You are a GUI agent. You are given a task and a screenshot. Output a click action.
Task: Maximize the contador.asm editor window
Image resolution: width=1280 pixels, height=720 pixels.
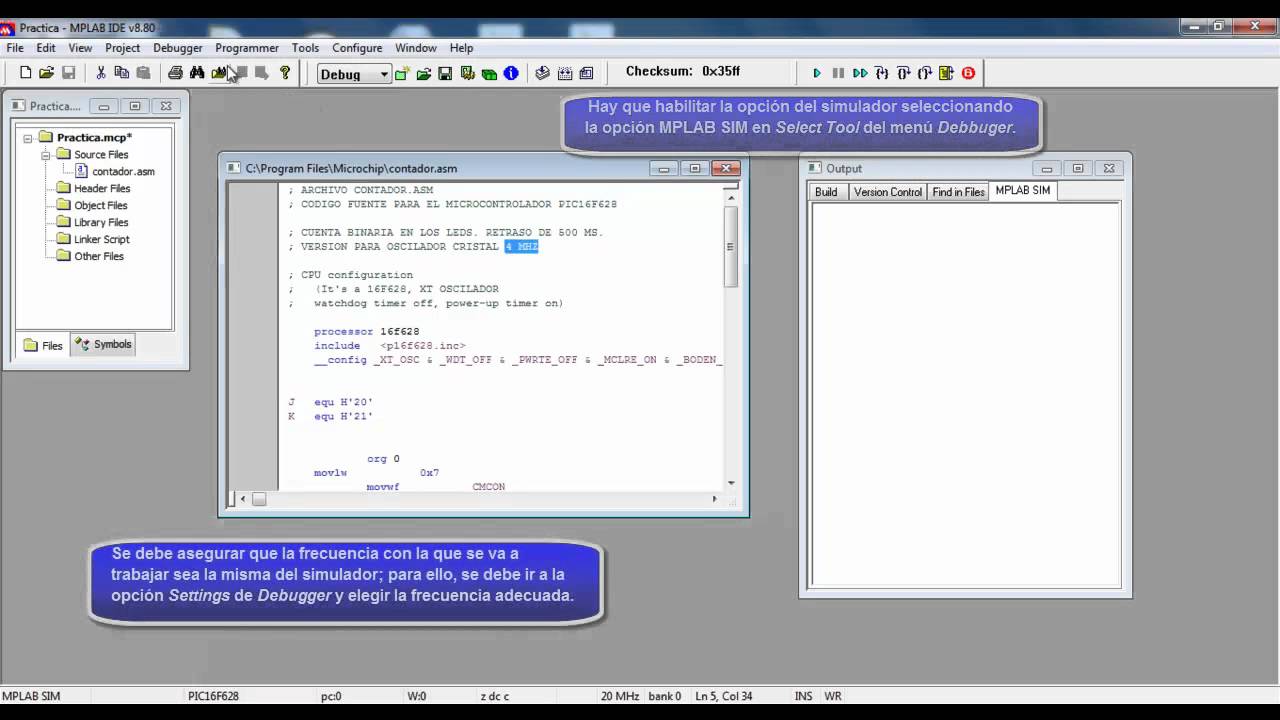(x=695, y=168)
